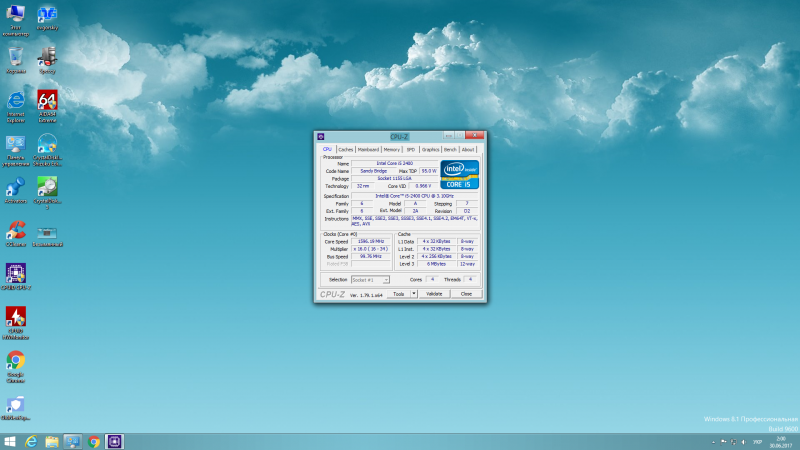800x450 pixels.
Task: Click the Level 3 cache size value
Action: (436, 264)
